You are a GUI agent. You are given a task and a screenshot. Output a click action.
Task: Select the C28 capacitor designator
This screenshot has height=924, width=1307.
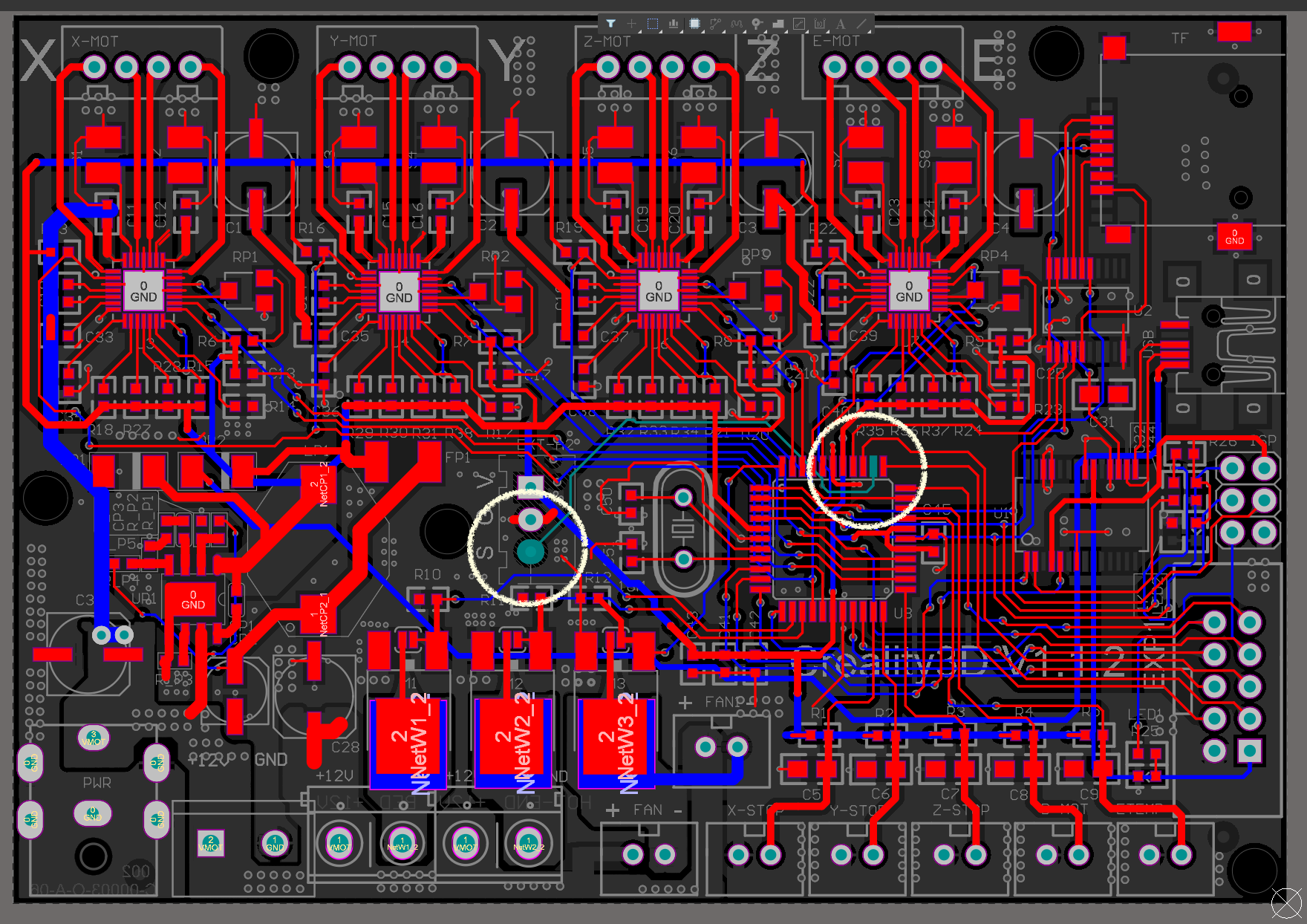coord(345,747)
